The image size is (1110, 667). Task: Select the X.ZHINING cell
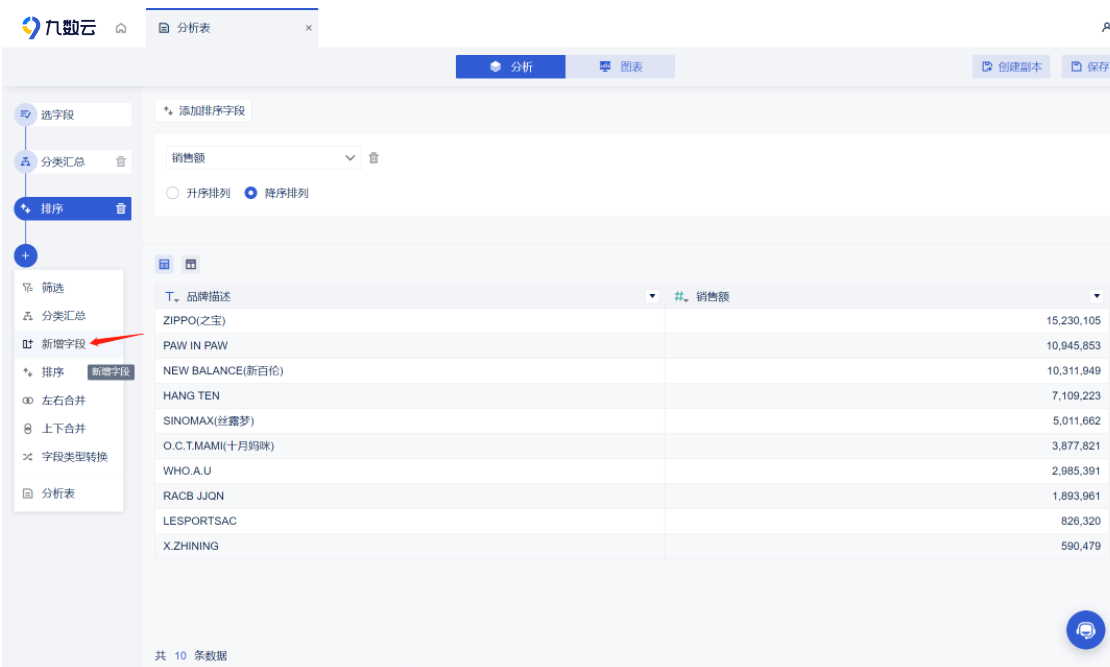[410, 546]
